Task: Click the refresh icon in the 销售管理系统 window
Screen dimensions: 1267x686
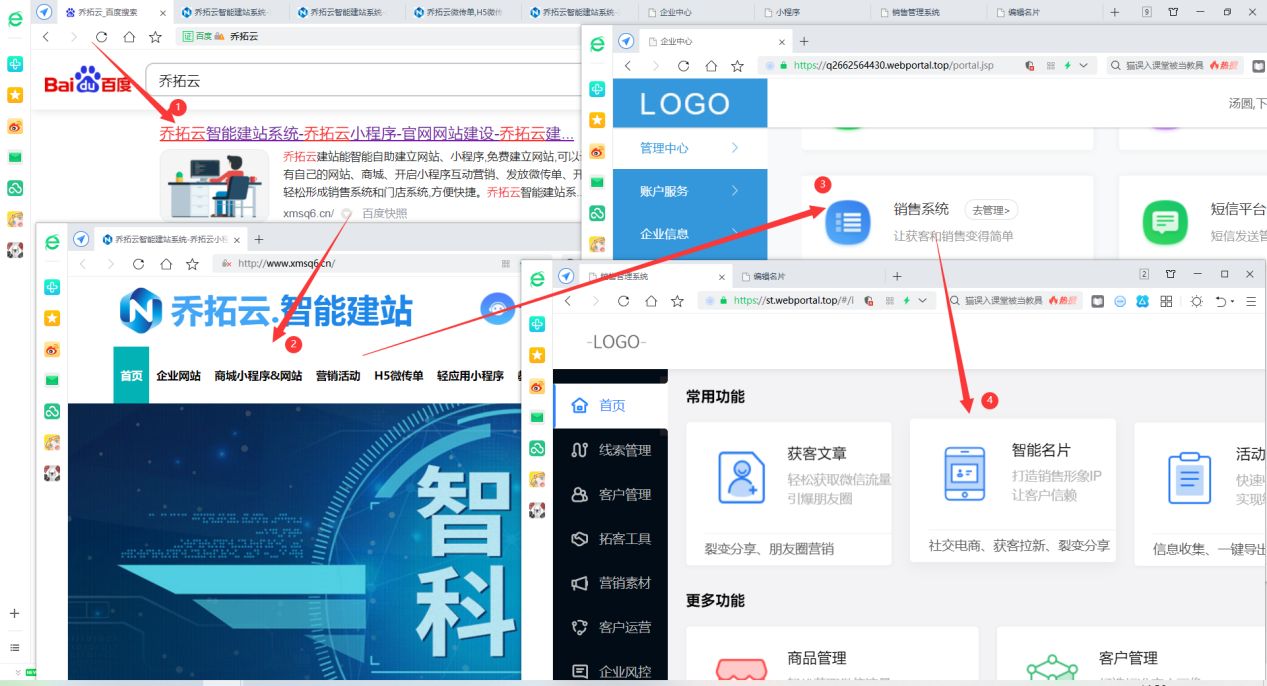Action: tap(624, 300)
